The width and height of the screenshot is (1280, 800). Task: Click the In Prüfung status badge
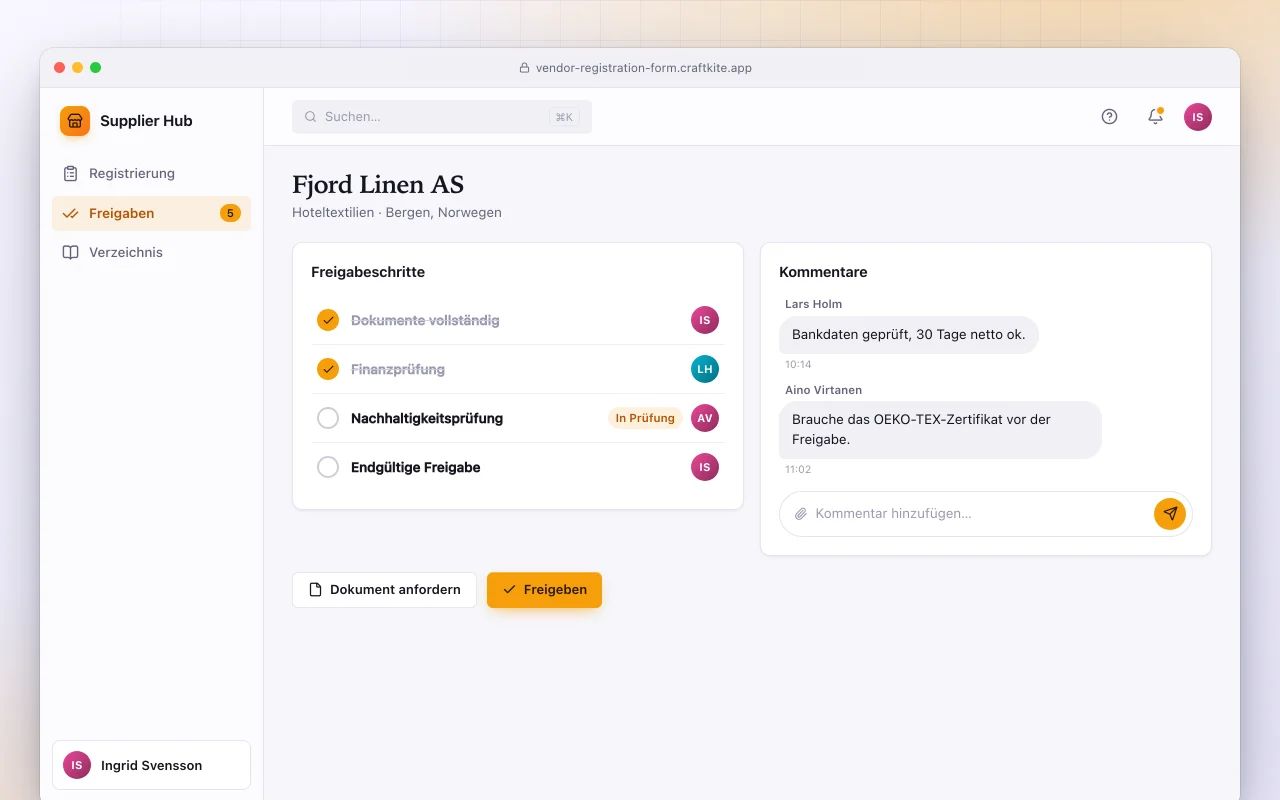645,418
